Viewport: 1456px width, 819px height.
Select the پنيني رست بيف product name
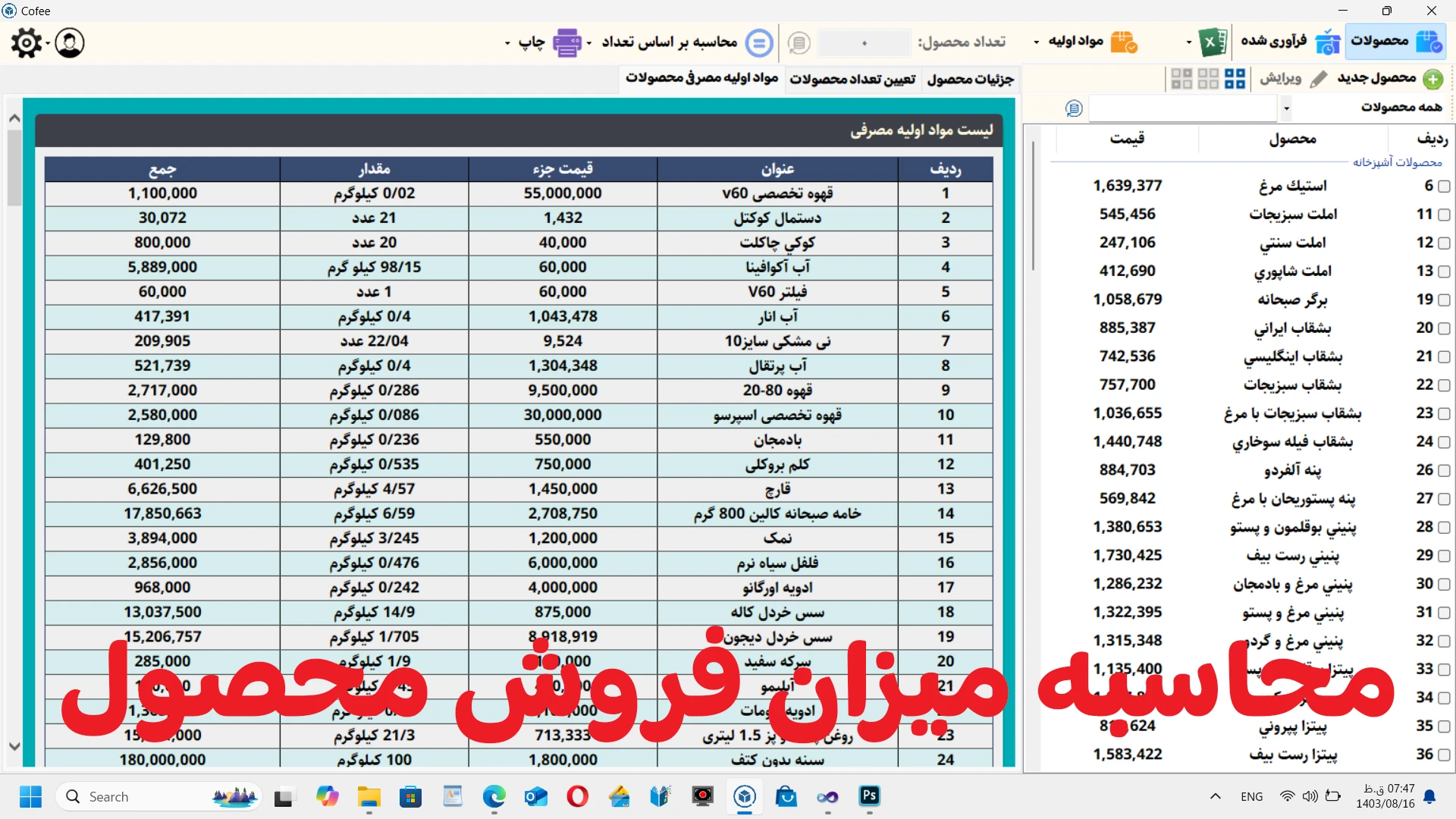(1293, 556)
